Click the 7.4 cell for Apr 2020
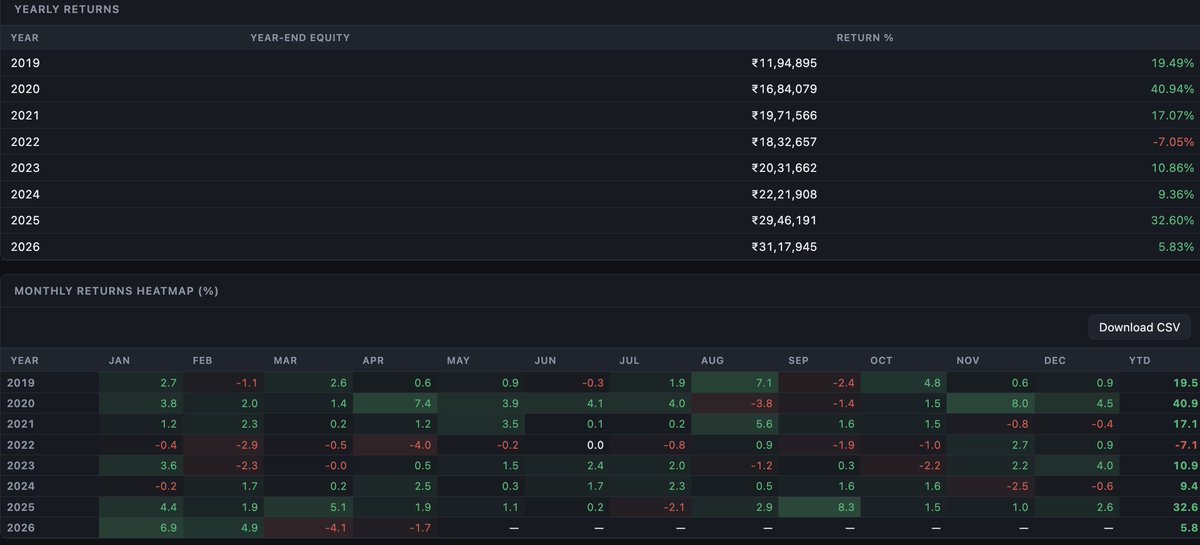Screen dimensions: 1200x545 point(393,401)
